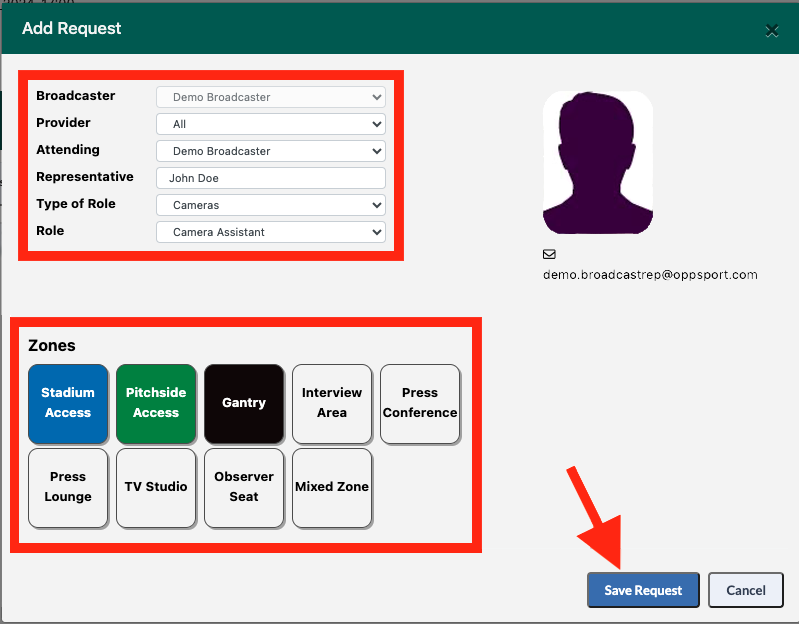
Task: Open the Provider dropdown showing All
Action: point(271,124)
